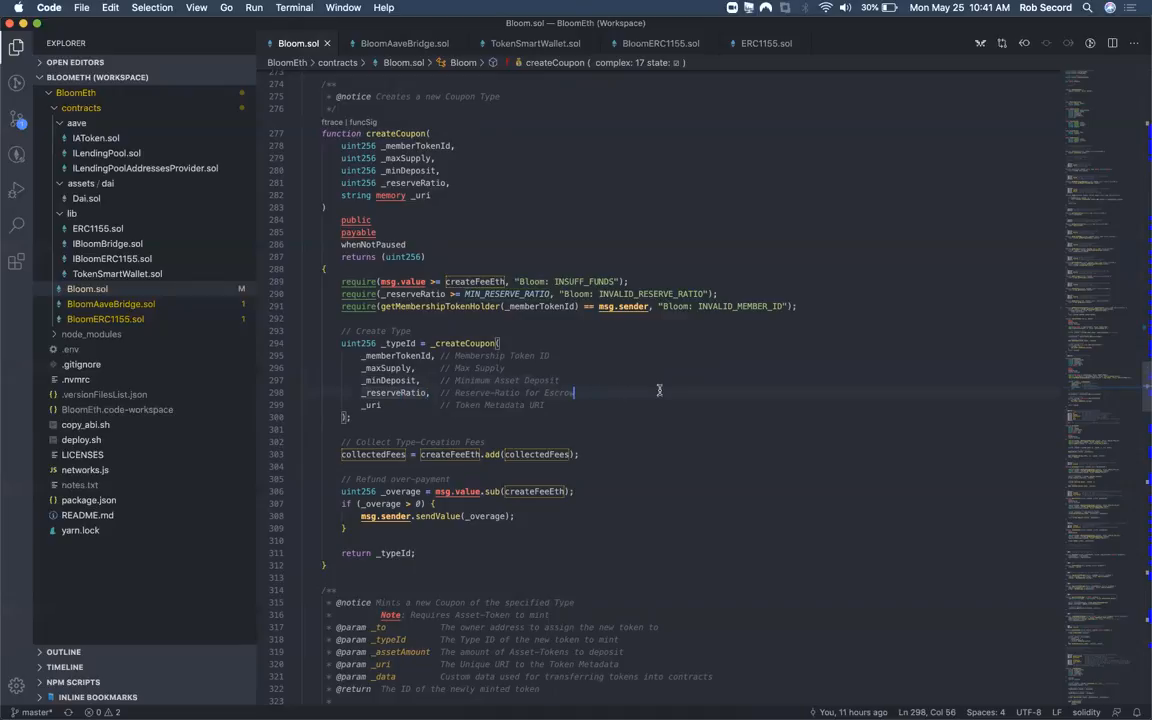
Task: Open the Search view in activity bar
Action: (x=16, y=225)
